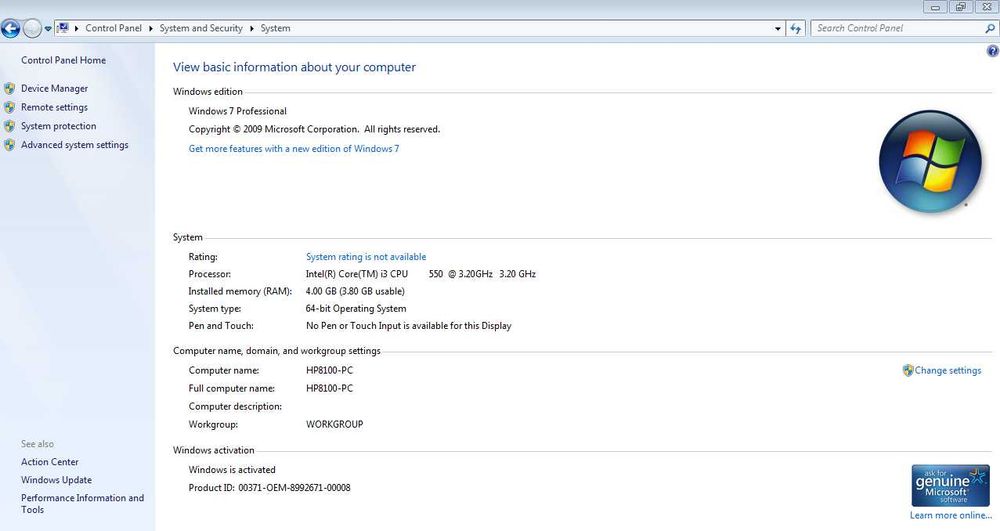Select the System breadcrumb item

pyautogui.click(x=275, y=28)
